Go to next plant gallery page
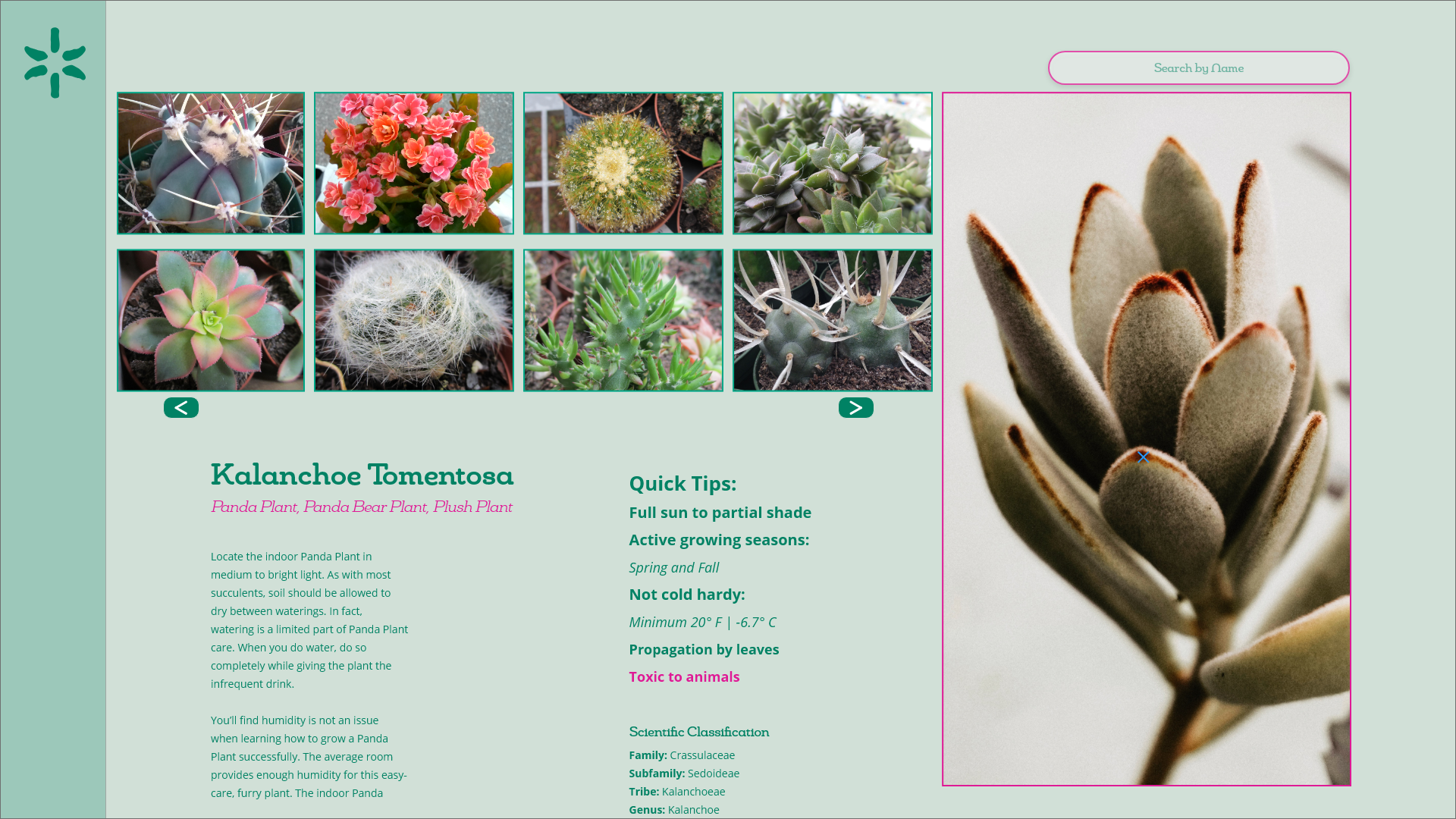The image size is (1456, 819). coord(855,408)
